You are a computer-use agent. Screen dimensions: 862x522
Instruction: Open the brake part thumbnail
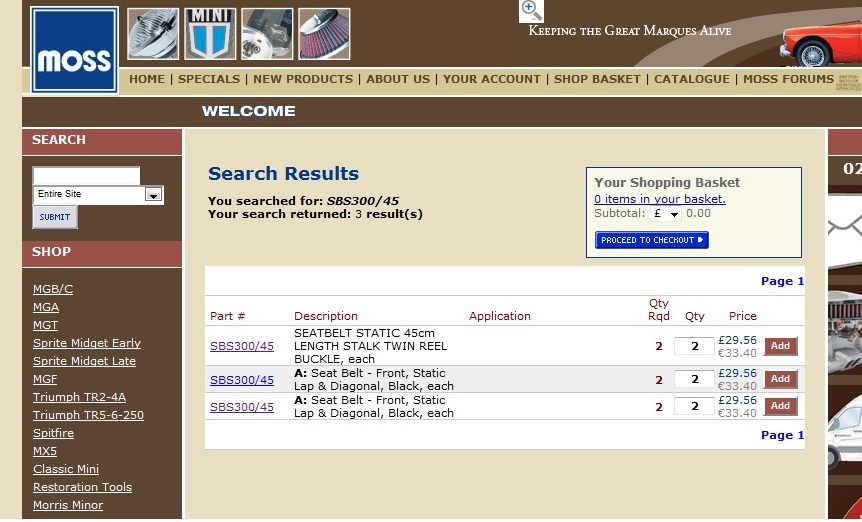click(267, 34)
